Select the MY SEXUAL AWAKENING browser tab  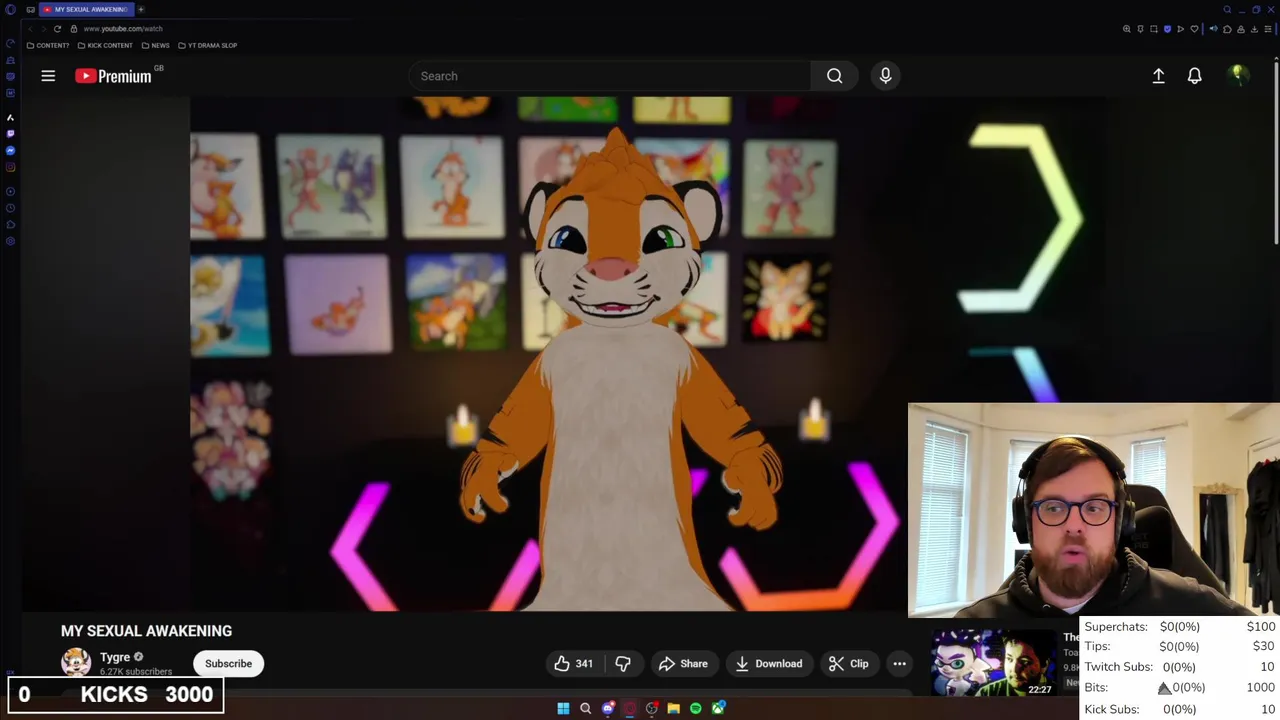point(87,9)
